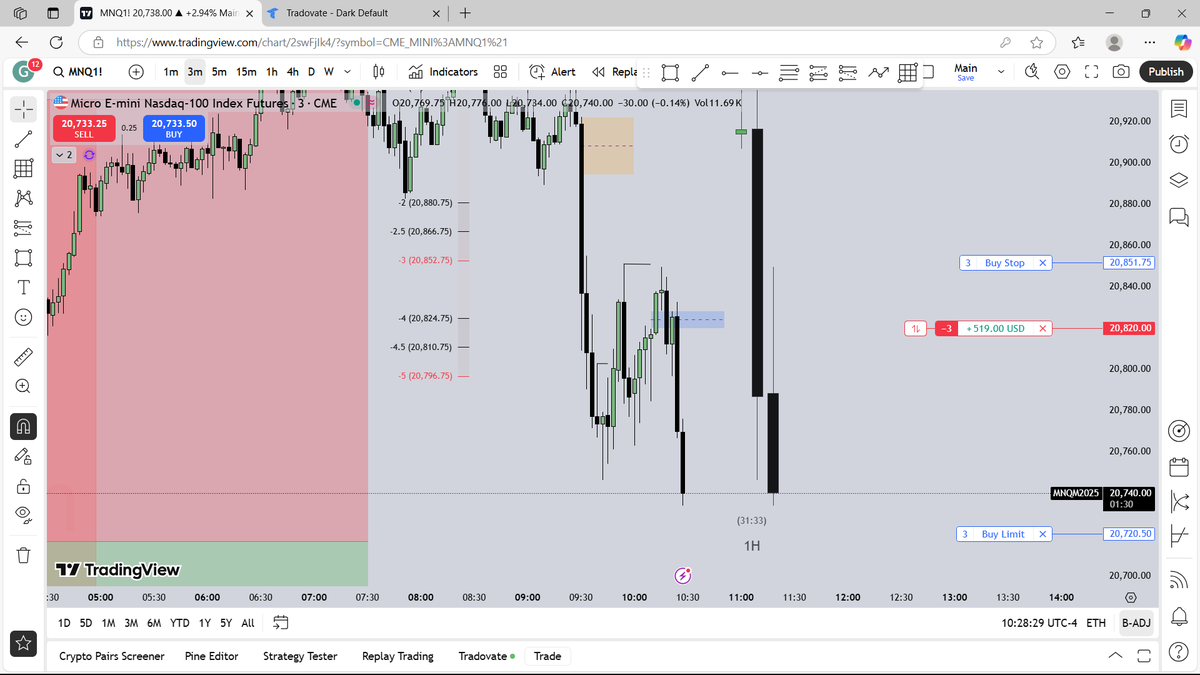The width and height of the screenshot is (1200, 675).
Task: Open the object tree layers panel
Action: [1178, 180]
